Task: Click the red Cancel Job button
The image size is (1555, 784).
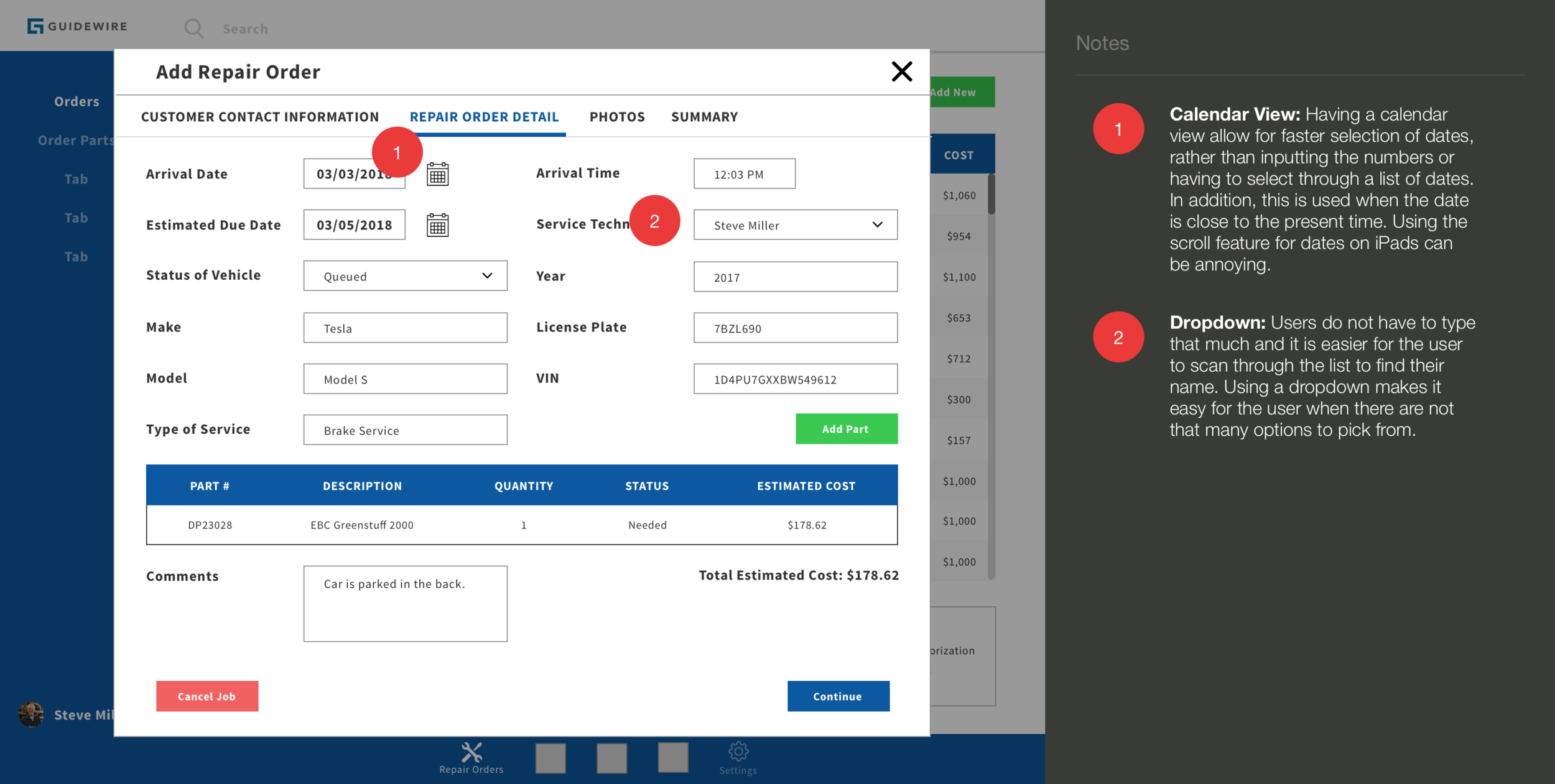Action: pyautogui.click(x=207, y=696)
